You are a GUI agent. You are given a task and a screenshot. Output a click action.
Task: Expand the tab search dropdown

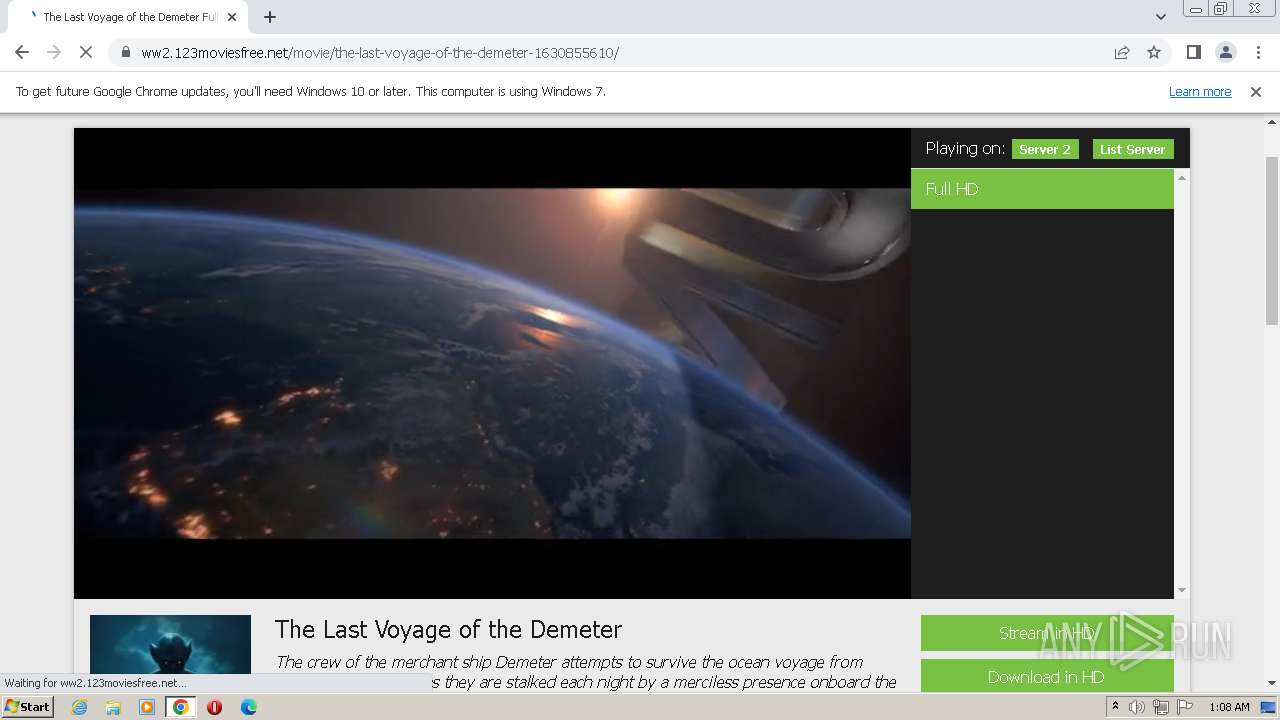(1161, 17)
